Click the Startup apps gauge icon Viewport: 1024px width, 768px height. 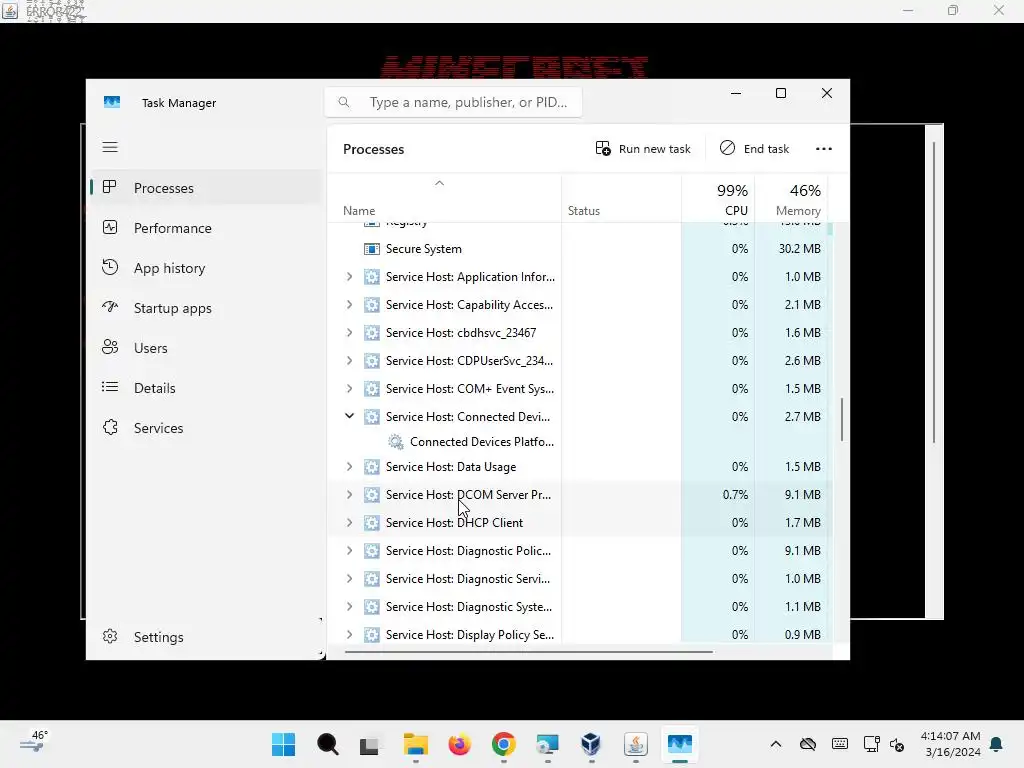click(x=110, y=307)
